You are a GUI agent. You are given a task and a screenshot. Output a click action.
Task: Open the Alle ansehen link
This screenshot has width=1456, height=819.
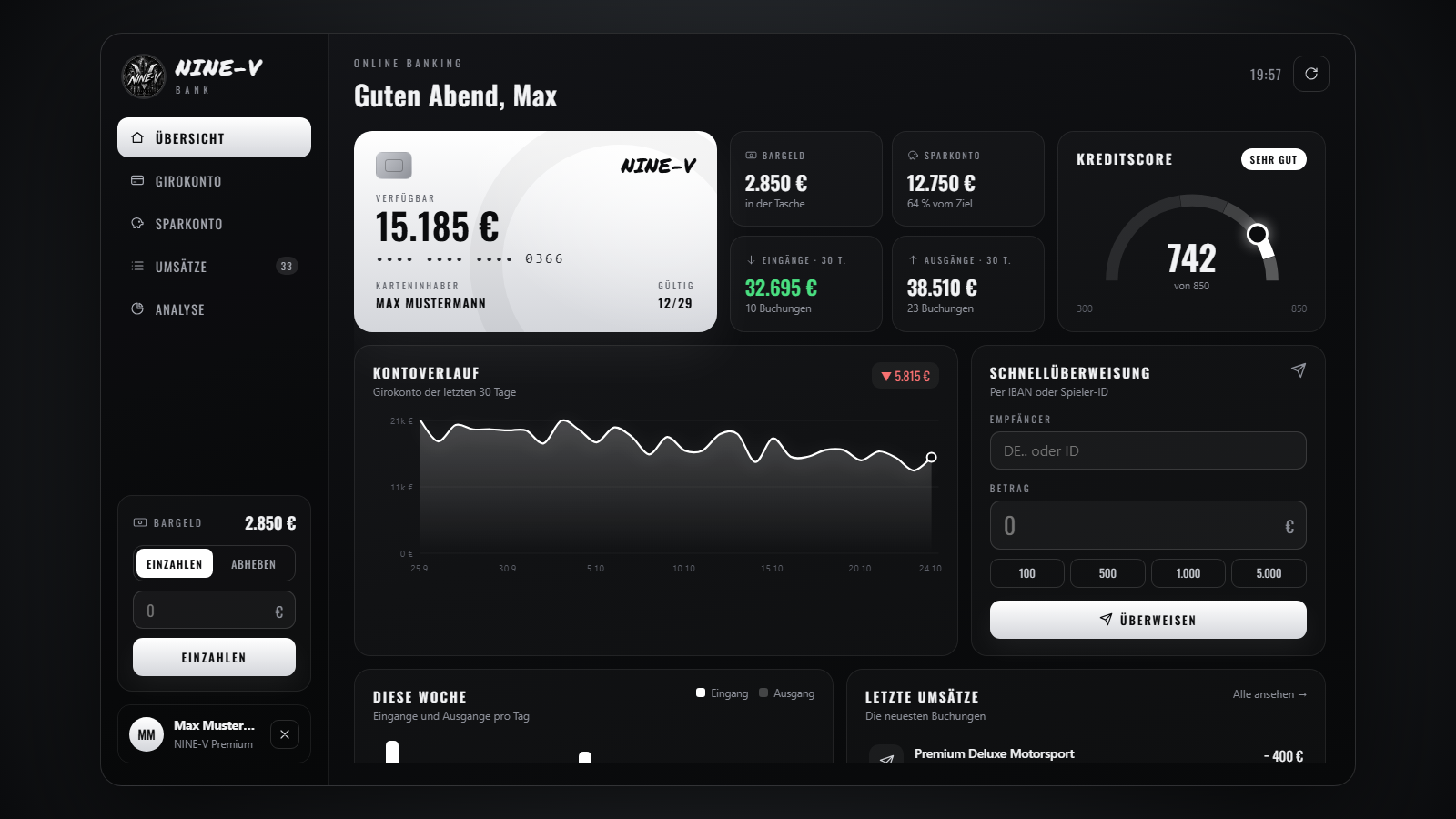tap(1269, 694)
